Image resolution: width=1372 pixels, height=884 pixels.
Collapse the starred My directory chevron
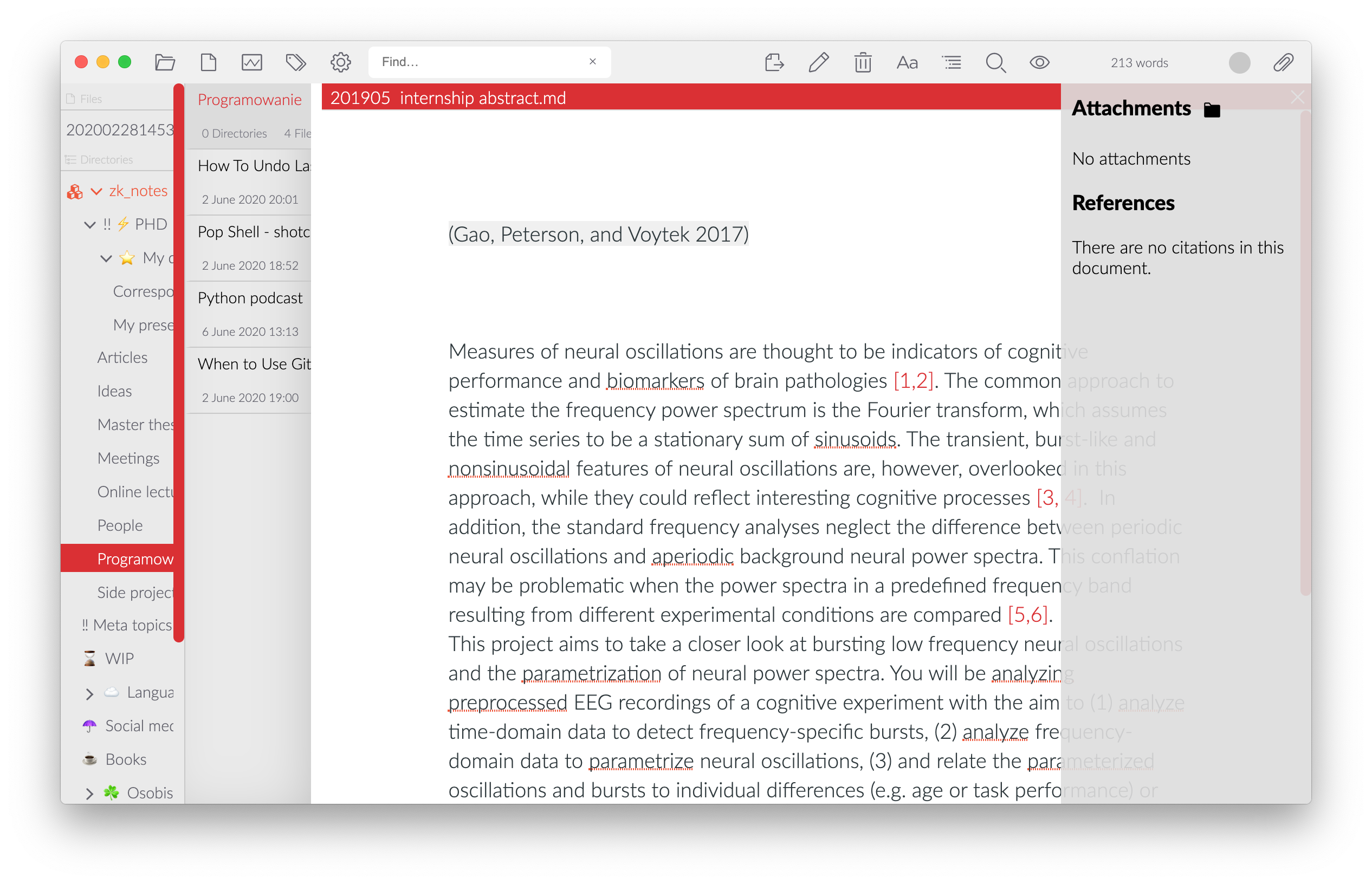[106, 258]
